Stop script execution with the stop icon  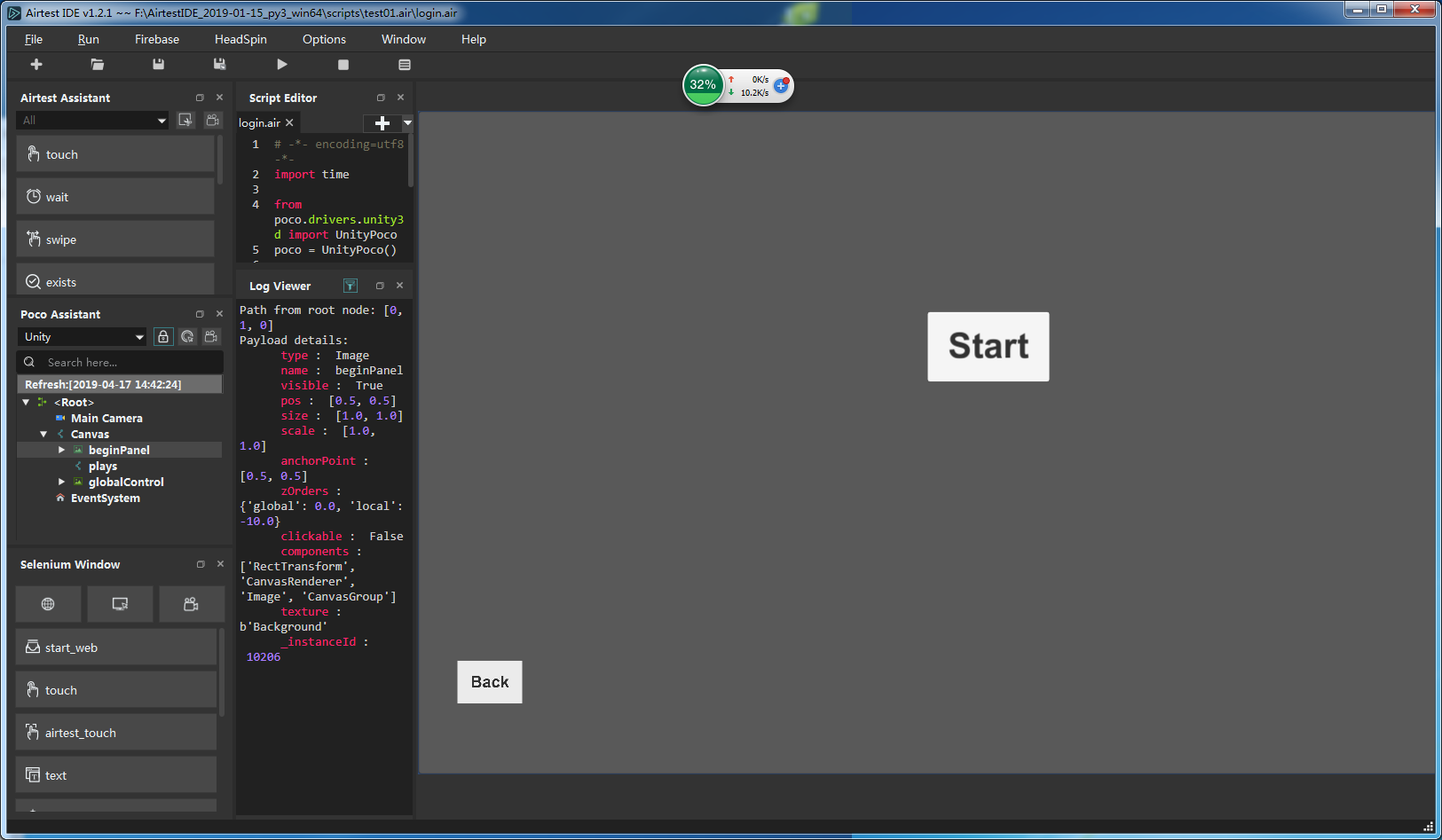pos(343,64)
